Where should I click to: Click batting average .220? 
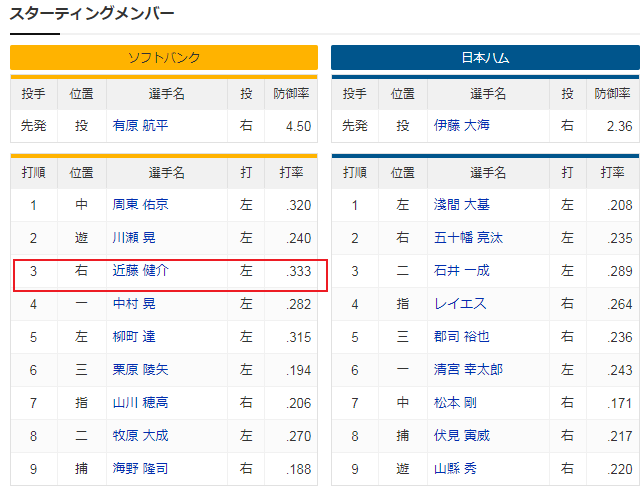tap(620, 469)
